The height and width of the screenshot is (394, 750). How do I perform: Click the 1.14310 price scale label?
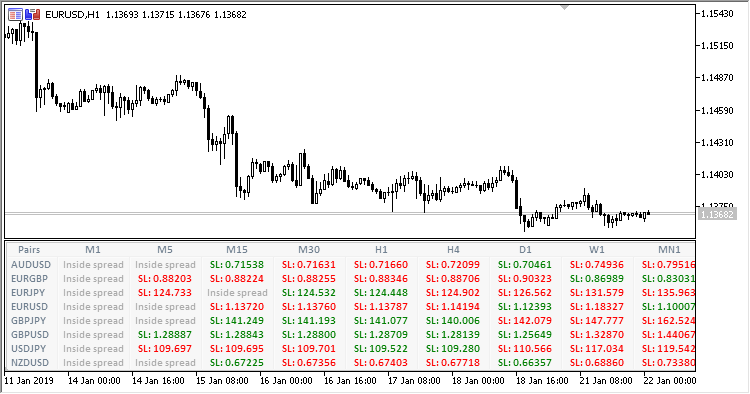coord(717,142)
